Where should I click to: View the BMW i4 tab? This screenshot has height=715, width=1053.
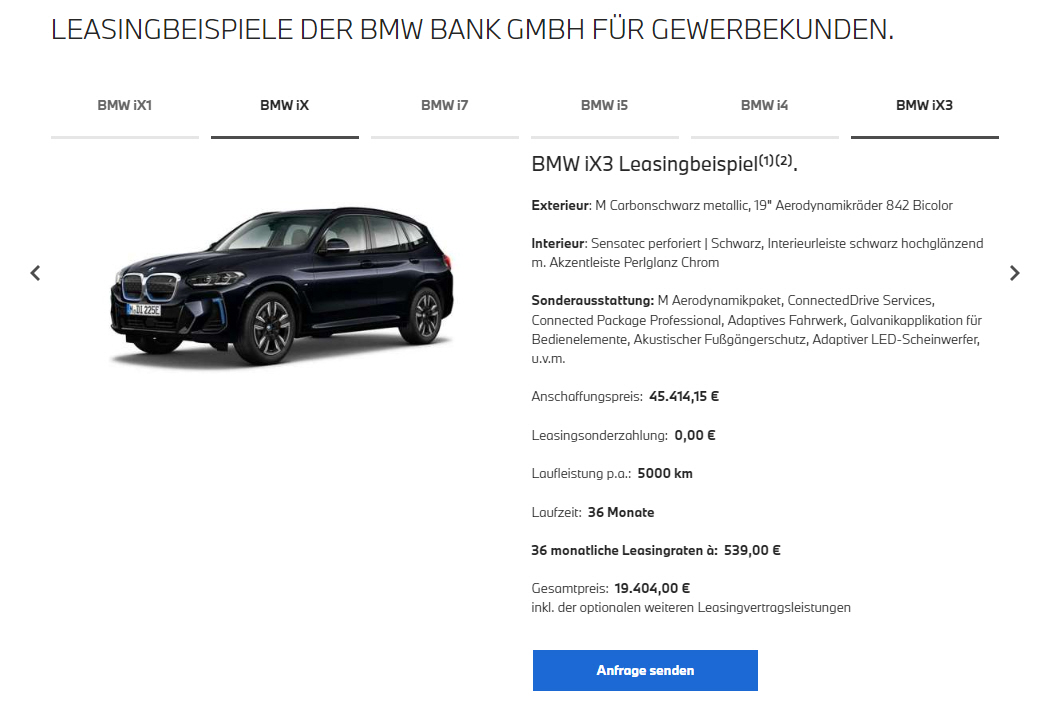pos(764,105)
